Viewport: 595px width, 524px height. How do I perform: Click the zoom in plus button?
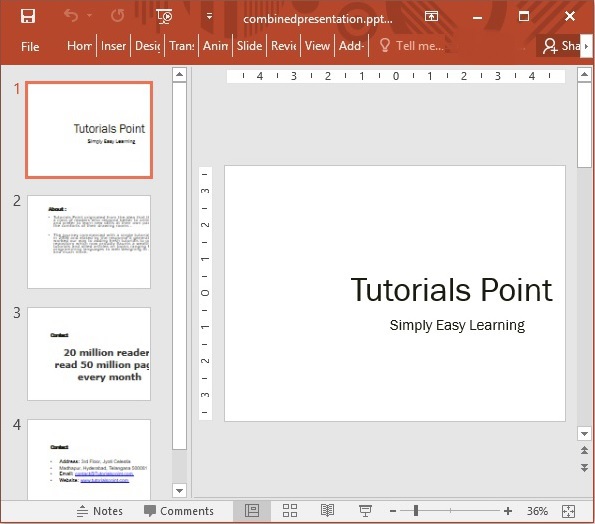coord(508,511)
